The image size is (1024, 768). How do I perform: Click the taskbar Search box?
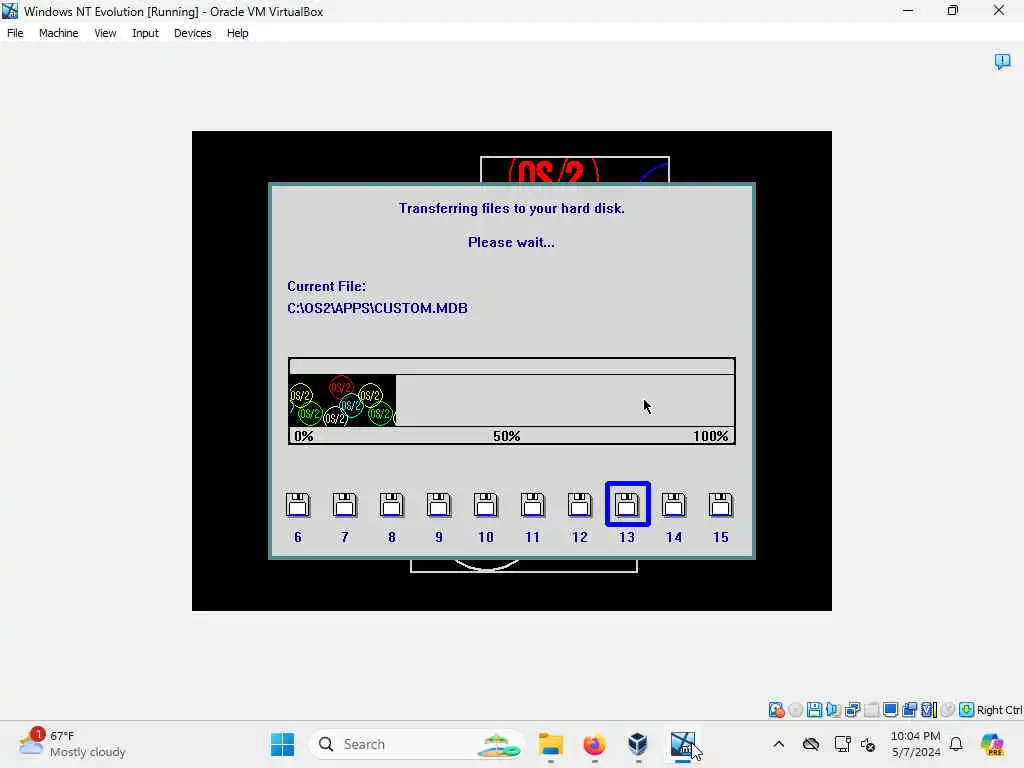[417, 744]
